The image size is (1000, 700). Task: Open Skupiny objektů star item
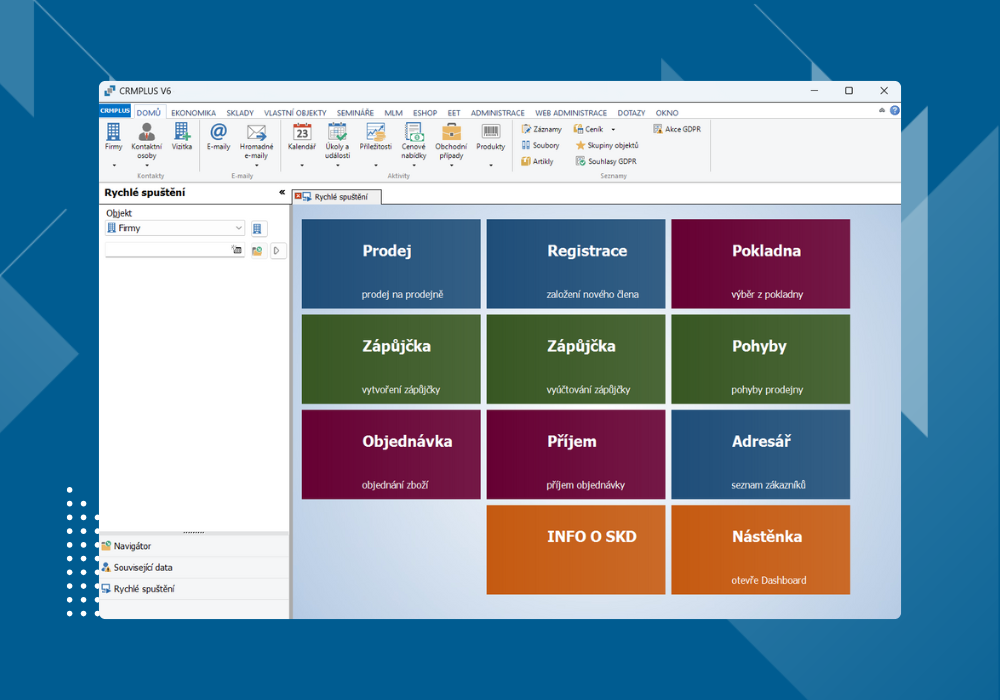pyautogui.click(x=607, y=145)
